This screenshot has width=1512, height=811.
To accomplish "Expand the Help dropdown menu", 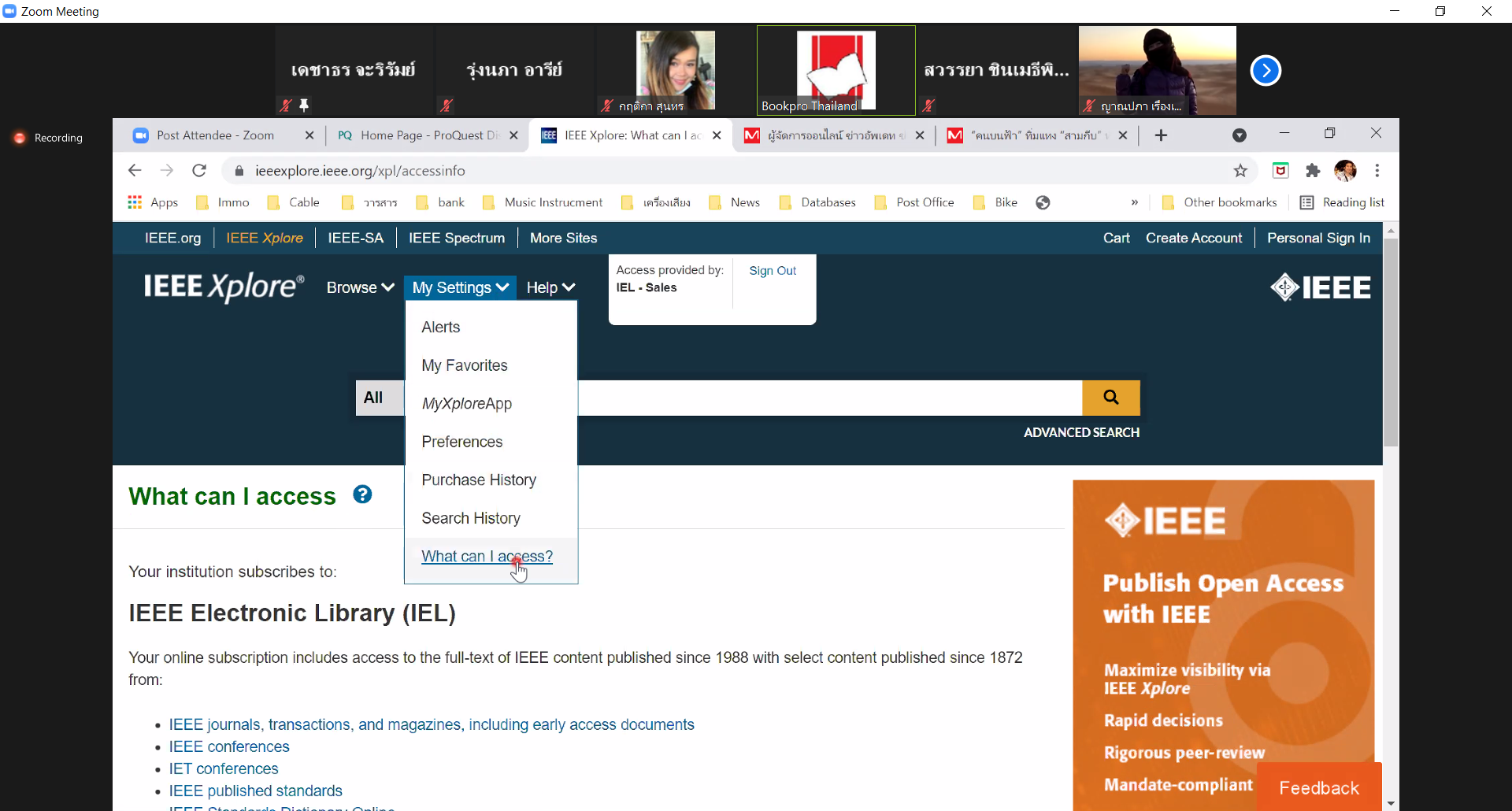I will coord(550,288).
